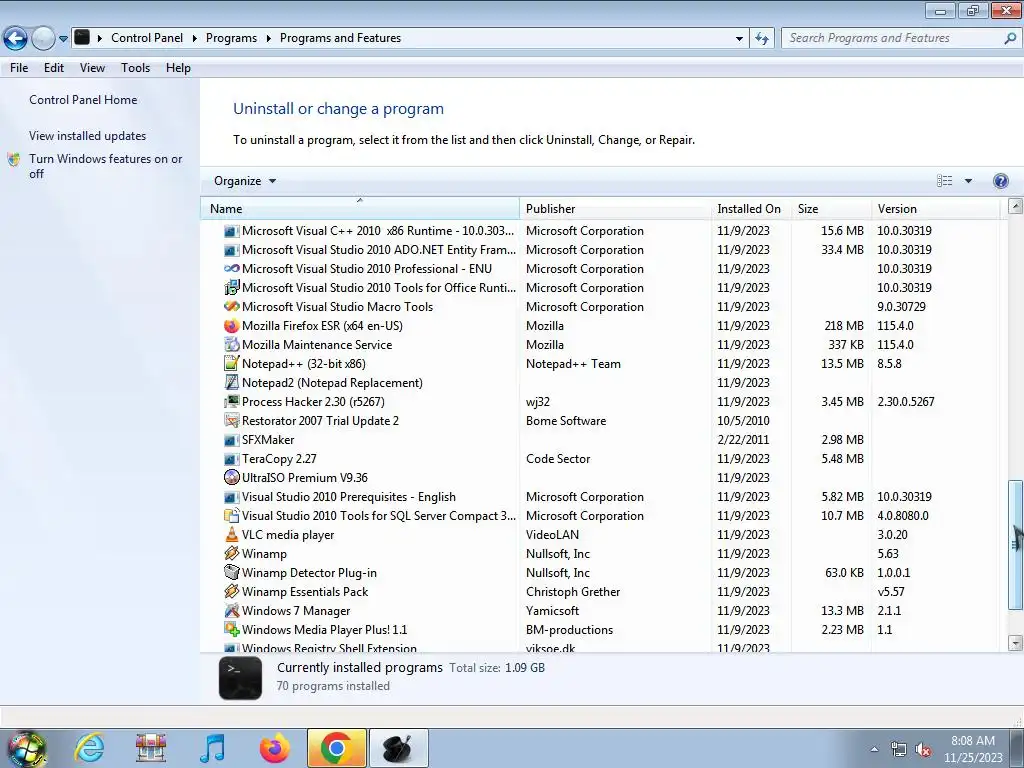Click the Process Hacker 2.30 icon
Screen dimensions: 1024x768
pos(231,402)
